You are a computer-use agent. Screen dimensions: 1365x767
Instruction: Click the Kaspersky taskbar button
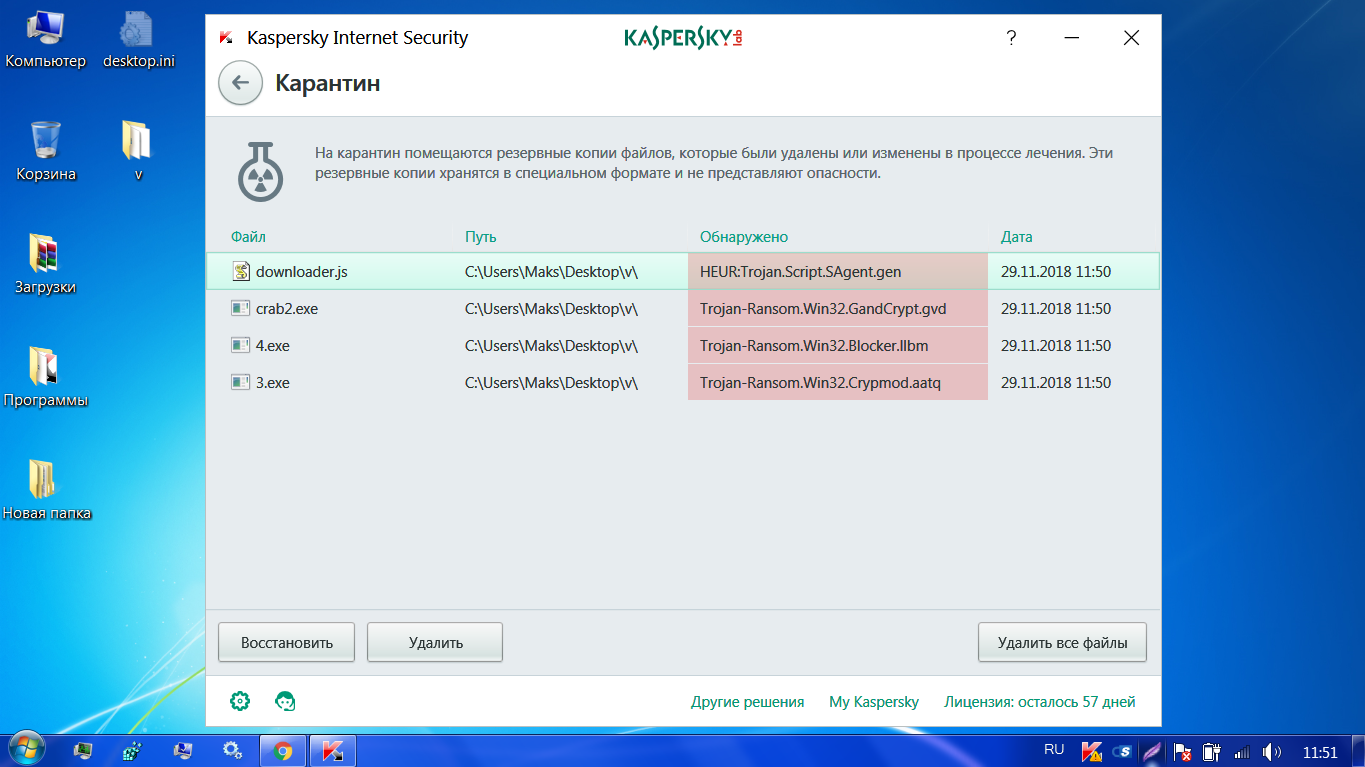tap(333, 750)
